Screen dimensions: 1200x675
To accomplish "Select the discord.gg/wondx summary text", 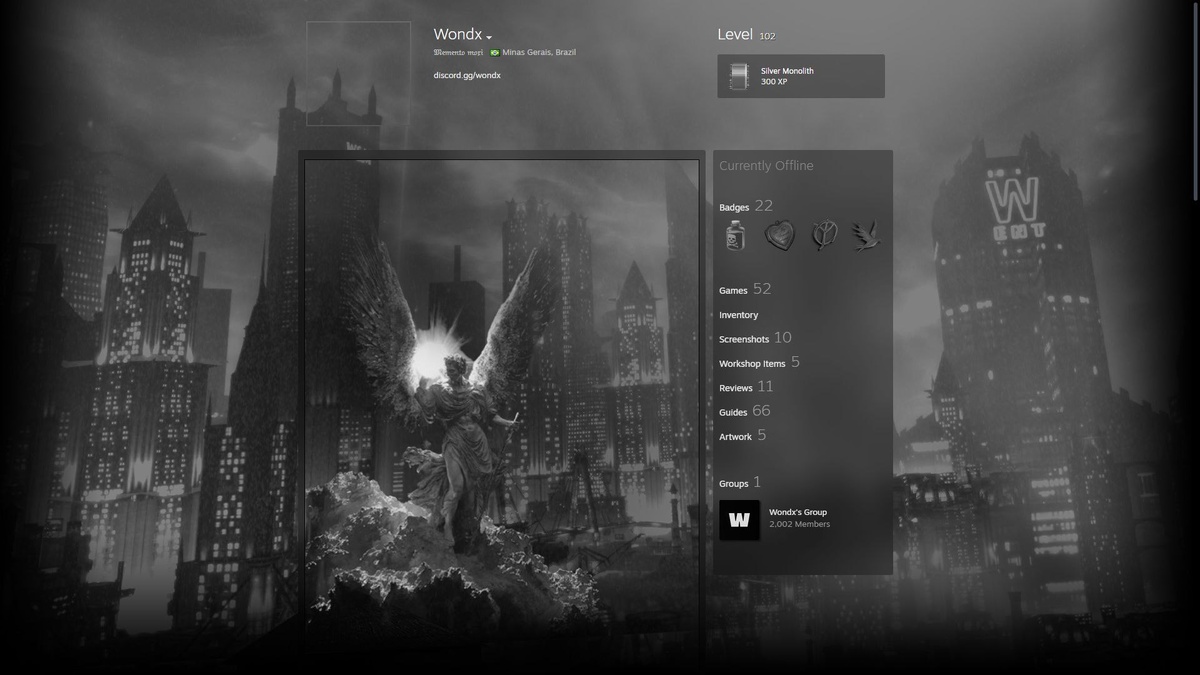I will click(x=468, y=75).
